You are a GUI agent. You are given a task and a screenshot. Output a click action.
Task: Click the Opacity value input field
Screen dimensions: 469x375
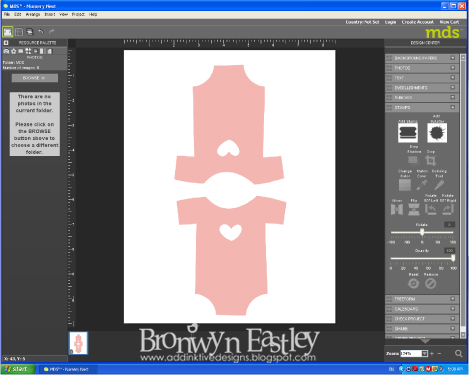[x=449, y=250]
